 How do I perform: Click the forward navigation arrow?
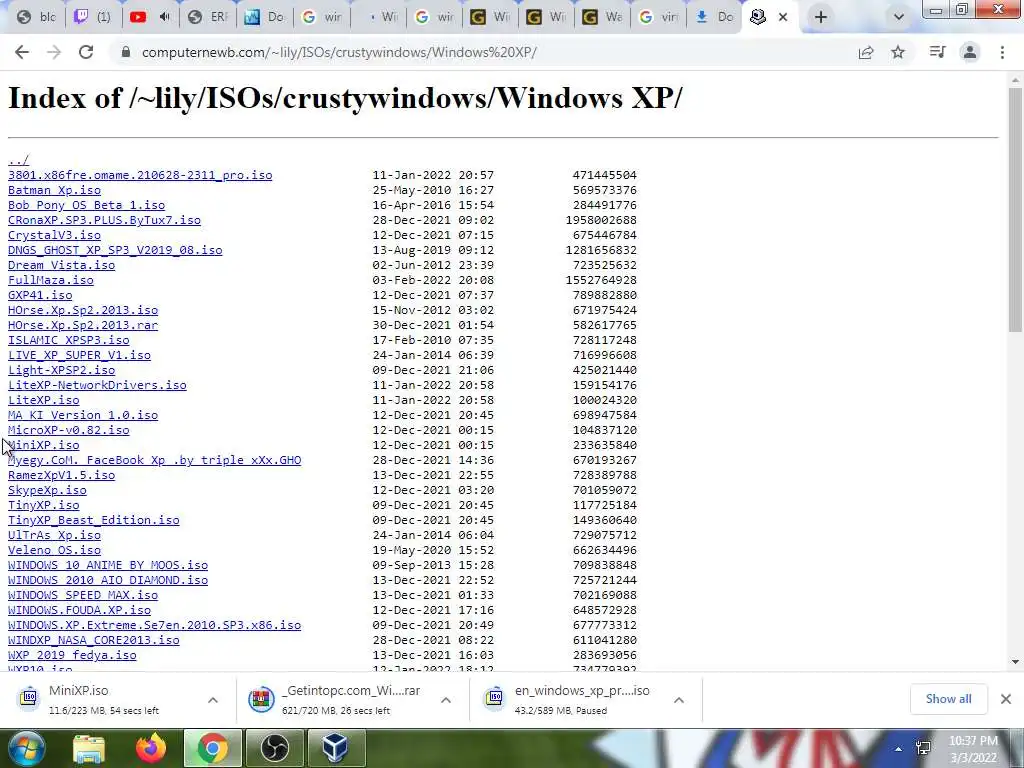[54, 52]
